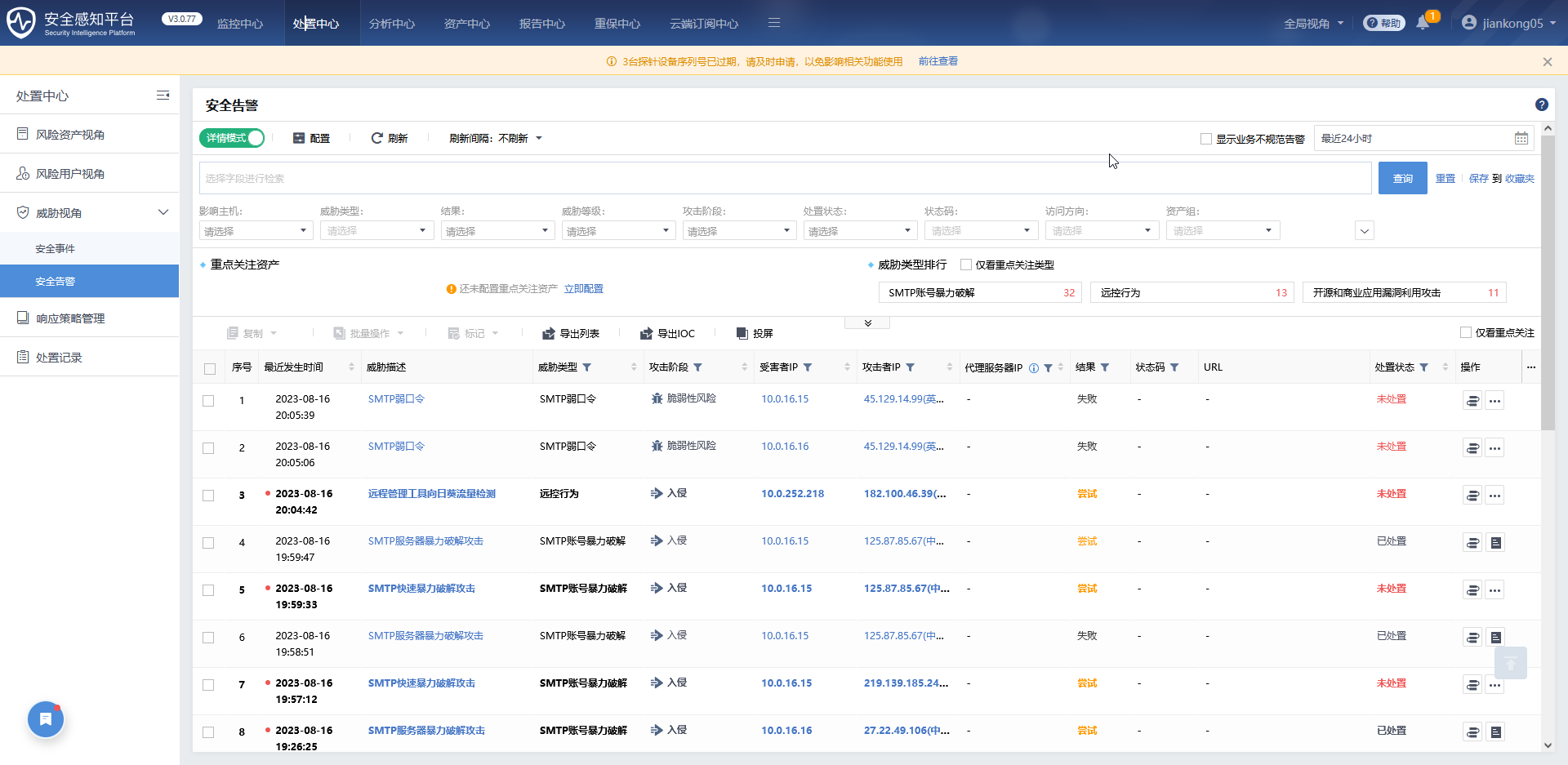This screenshot has height=765, width=1568.
Task: Open the 结果 filter dropdown
Action: 498,231
